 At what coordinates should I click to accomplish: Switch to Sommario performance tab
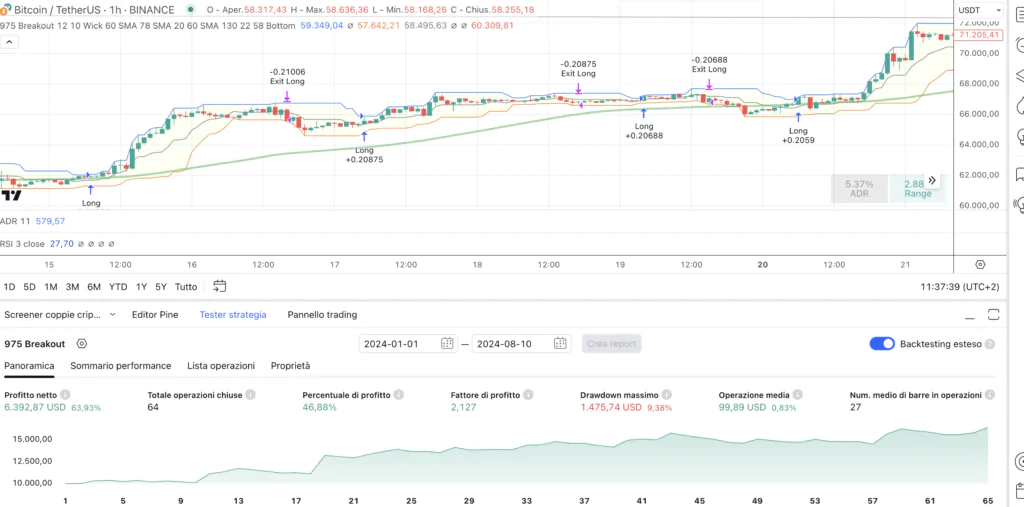pyautogui.click(x=121, y=366)
